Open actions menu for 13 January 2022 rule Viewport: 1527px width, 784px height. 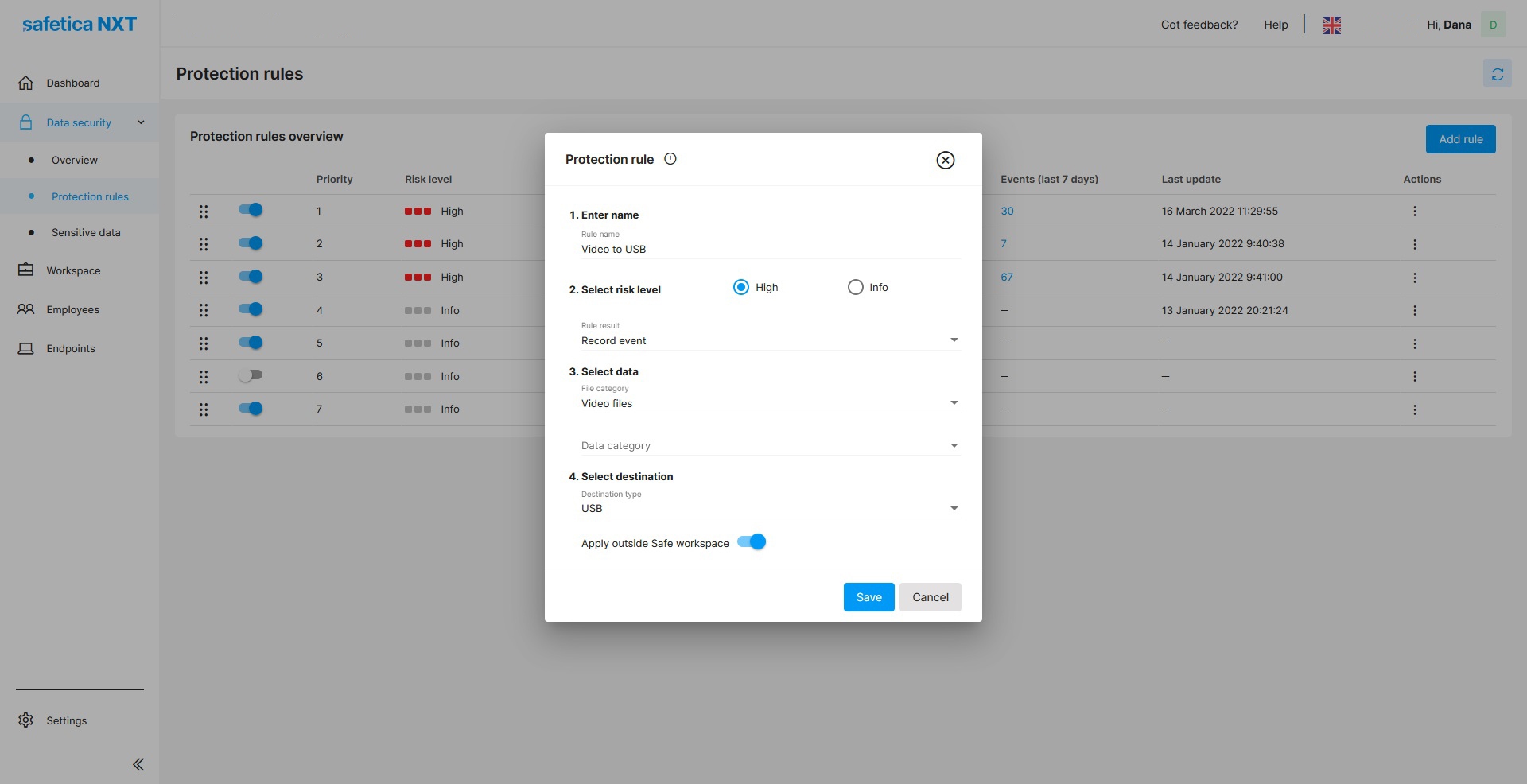point(1414,311)
